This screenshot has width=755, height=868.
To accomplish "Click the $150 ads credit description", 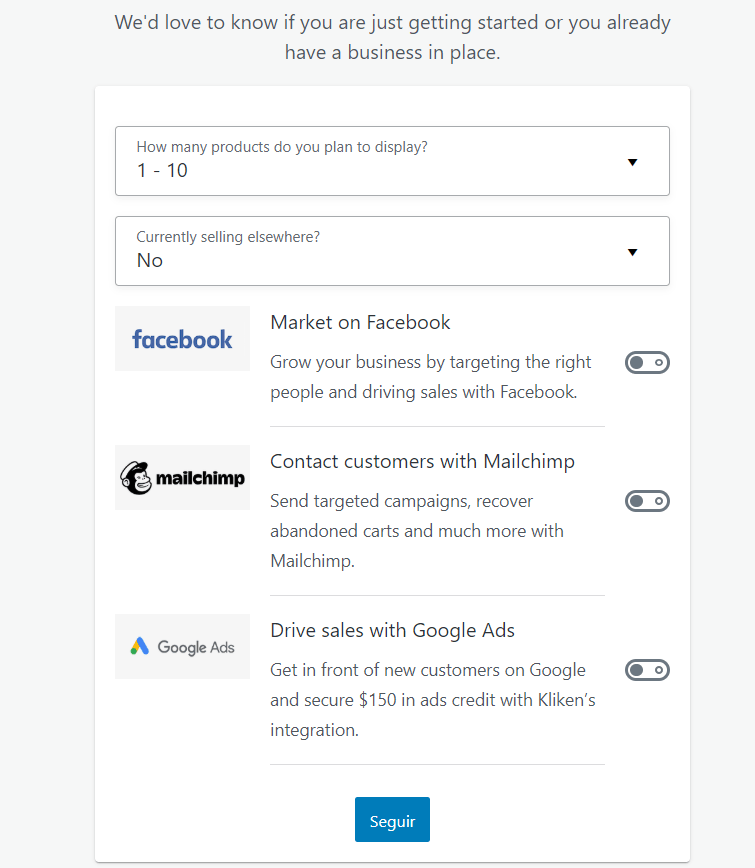I will pos(432,700).
